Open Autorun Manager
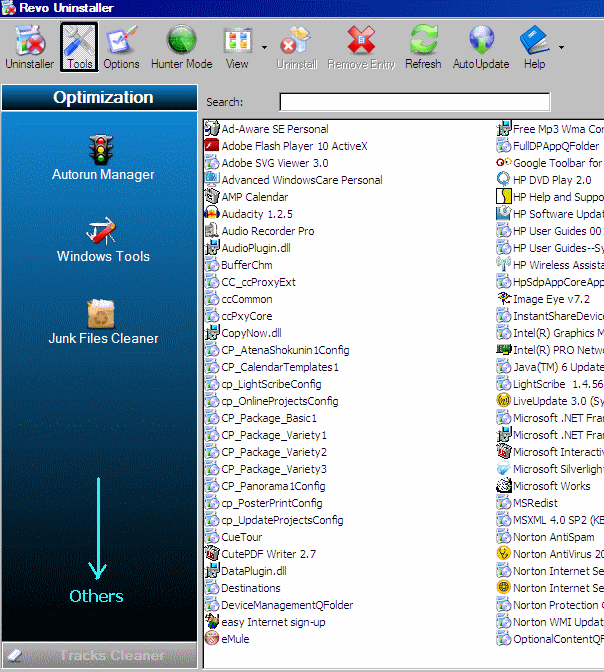The width and height of the screenshot is (604, 672). point(103,158)
